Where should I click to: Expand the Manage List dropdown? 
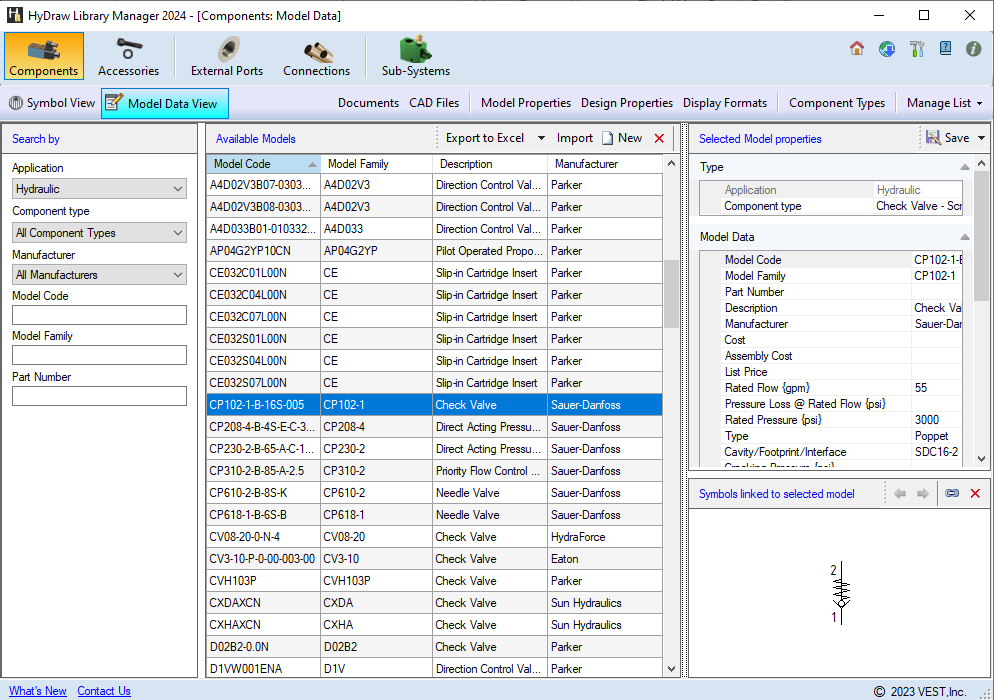point(941,102)
